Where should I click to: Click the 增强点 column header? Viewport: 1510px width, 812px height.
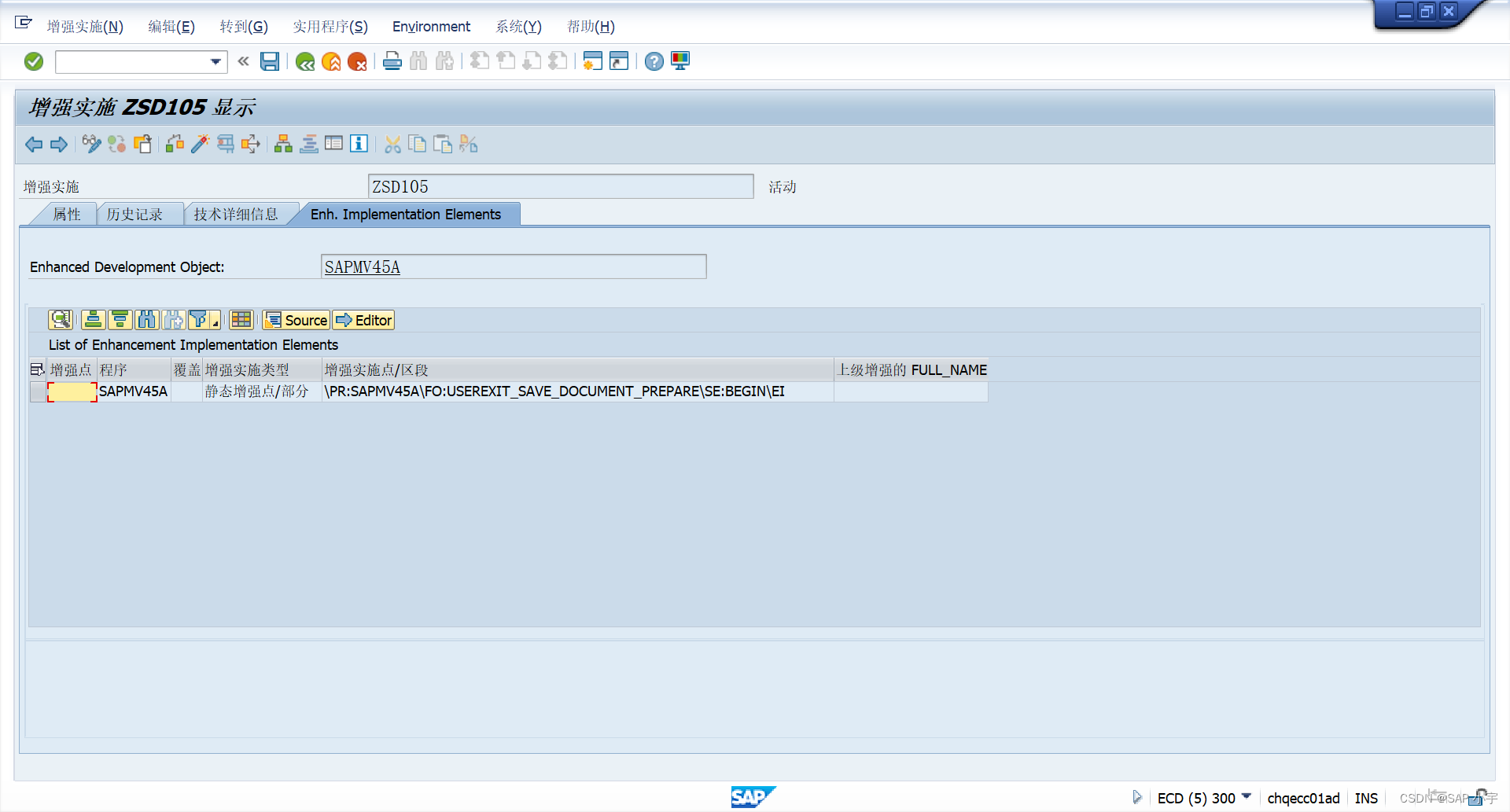[x=71, y=369]
